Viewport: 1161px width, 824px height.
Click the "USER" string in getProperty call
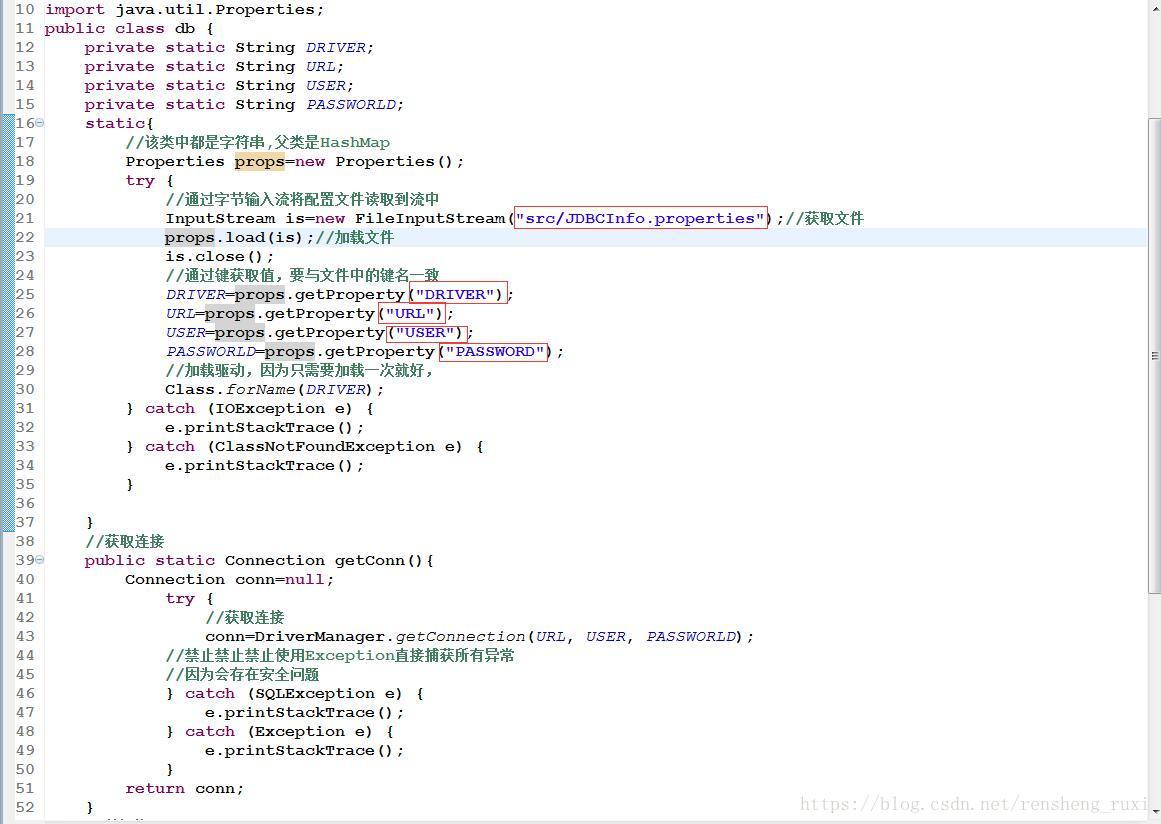[x=424, y=333]
